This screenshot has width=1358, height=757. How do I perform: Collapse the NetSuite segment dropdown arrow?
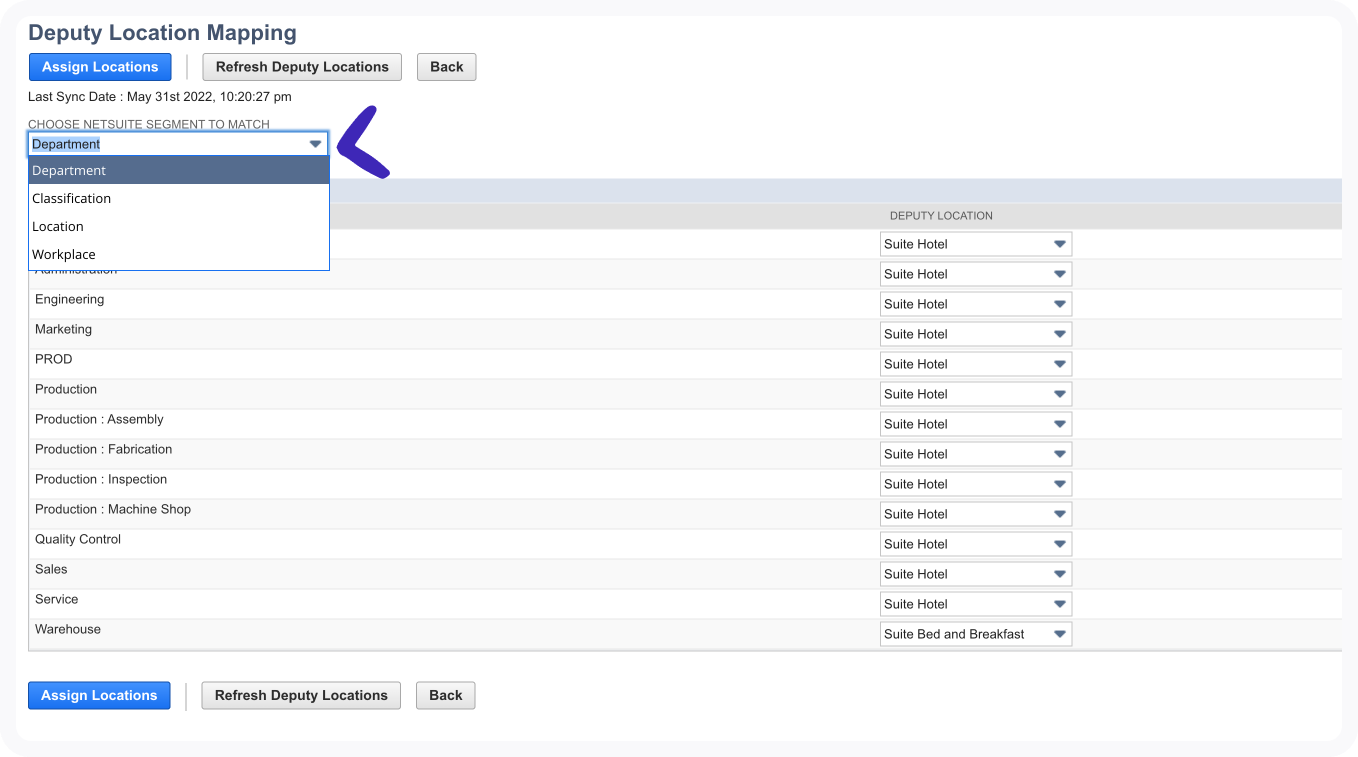click(x=316, y=144)
